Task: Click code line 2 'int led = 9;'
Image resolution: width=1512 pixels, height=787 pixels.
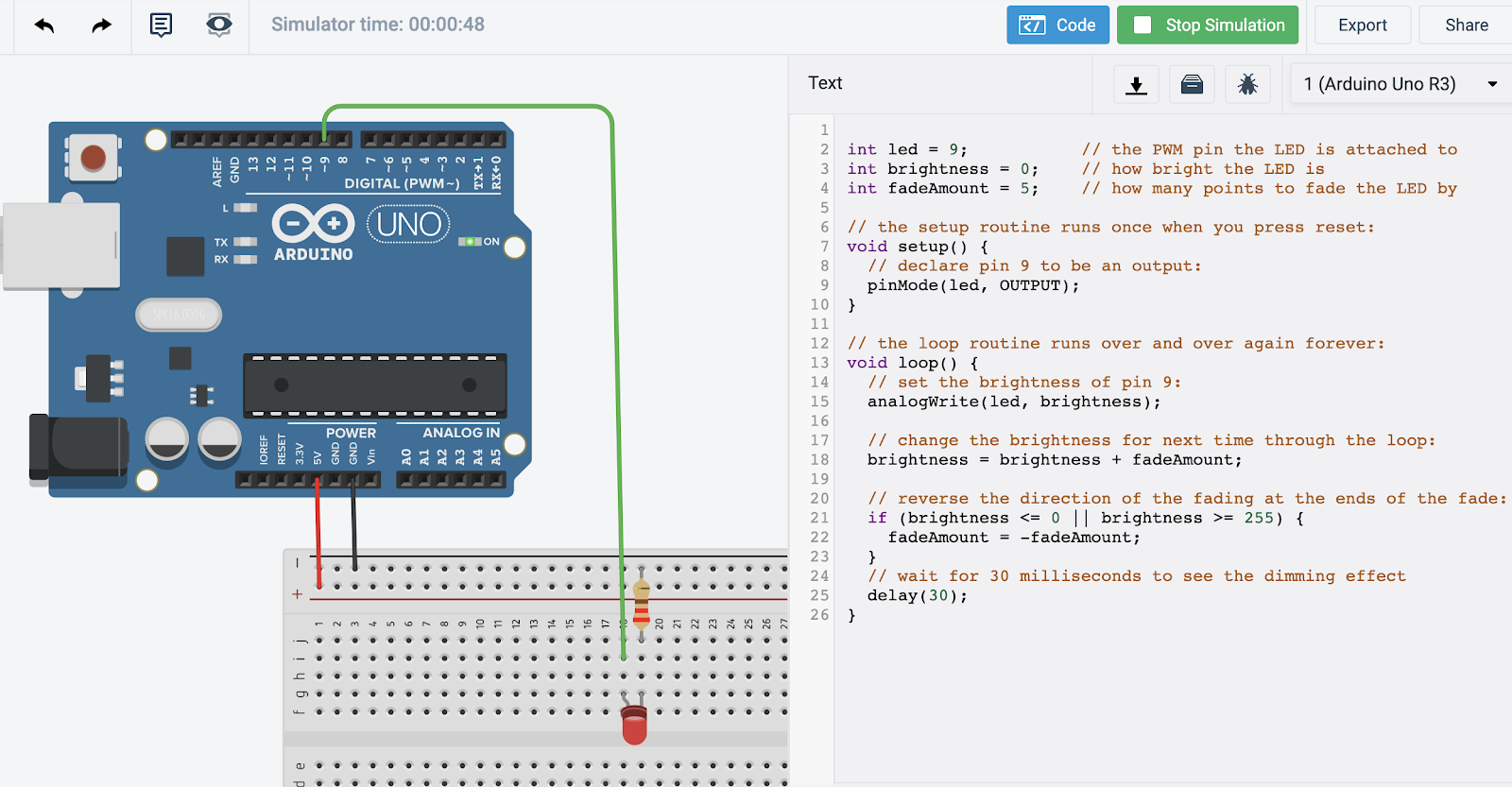Action: 907,149
